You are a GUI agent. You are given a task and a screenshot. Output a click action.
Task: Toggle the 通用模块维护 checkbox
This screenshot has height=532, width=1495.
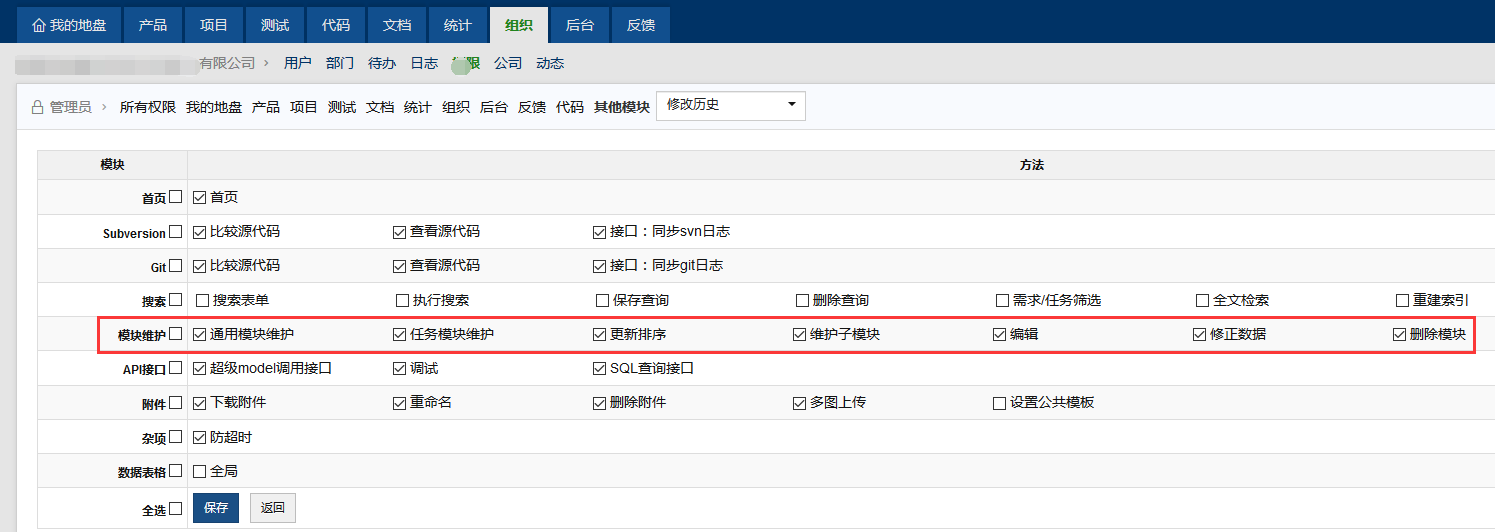coord(200,334)
